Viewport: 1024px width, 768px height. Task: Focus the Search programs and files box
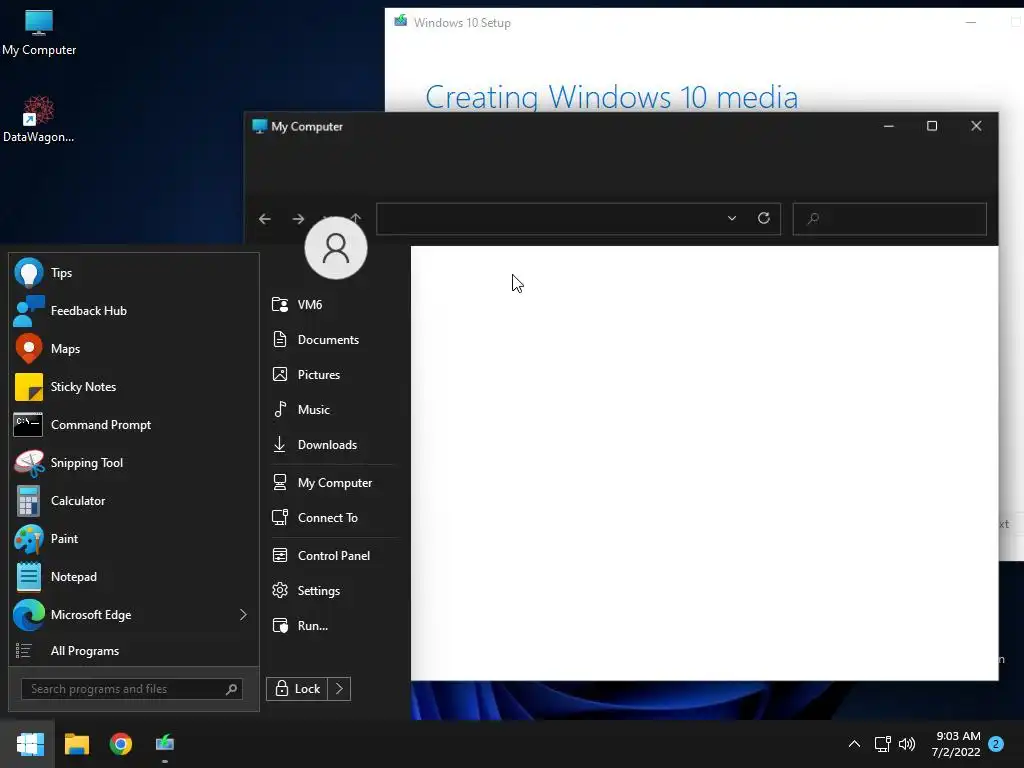point(132,689)
